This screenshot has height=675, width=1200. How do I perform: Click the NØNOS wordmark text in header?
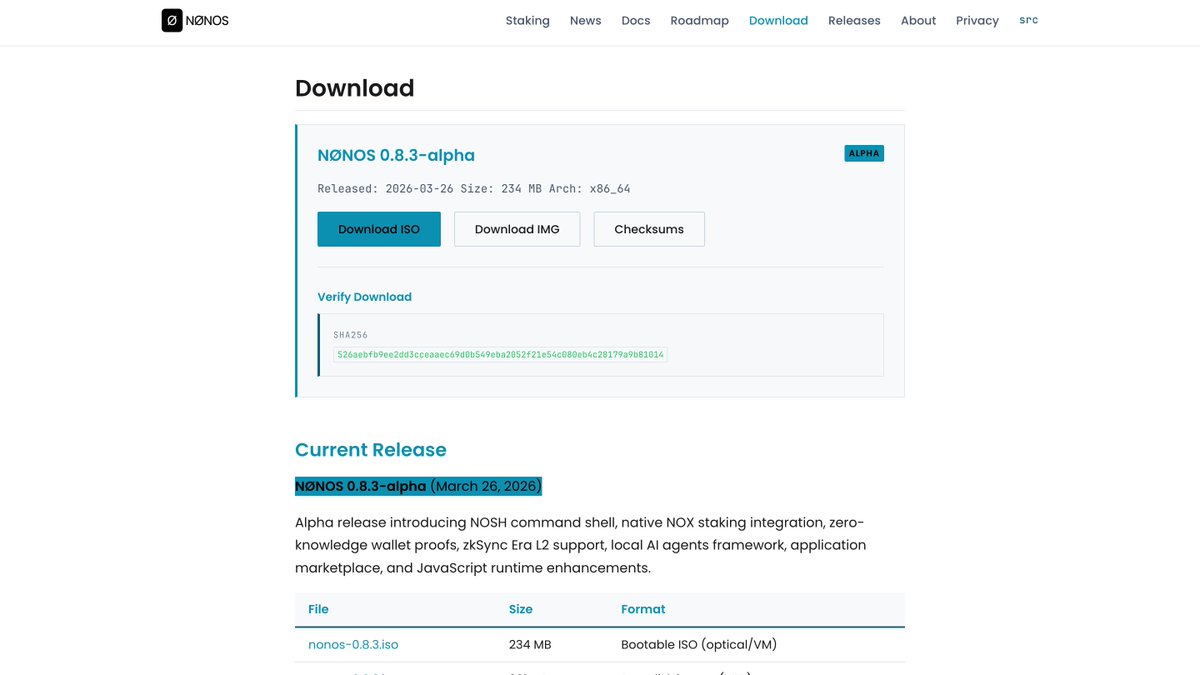[x=209, y=21]
